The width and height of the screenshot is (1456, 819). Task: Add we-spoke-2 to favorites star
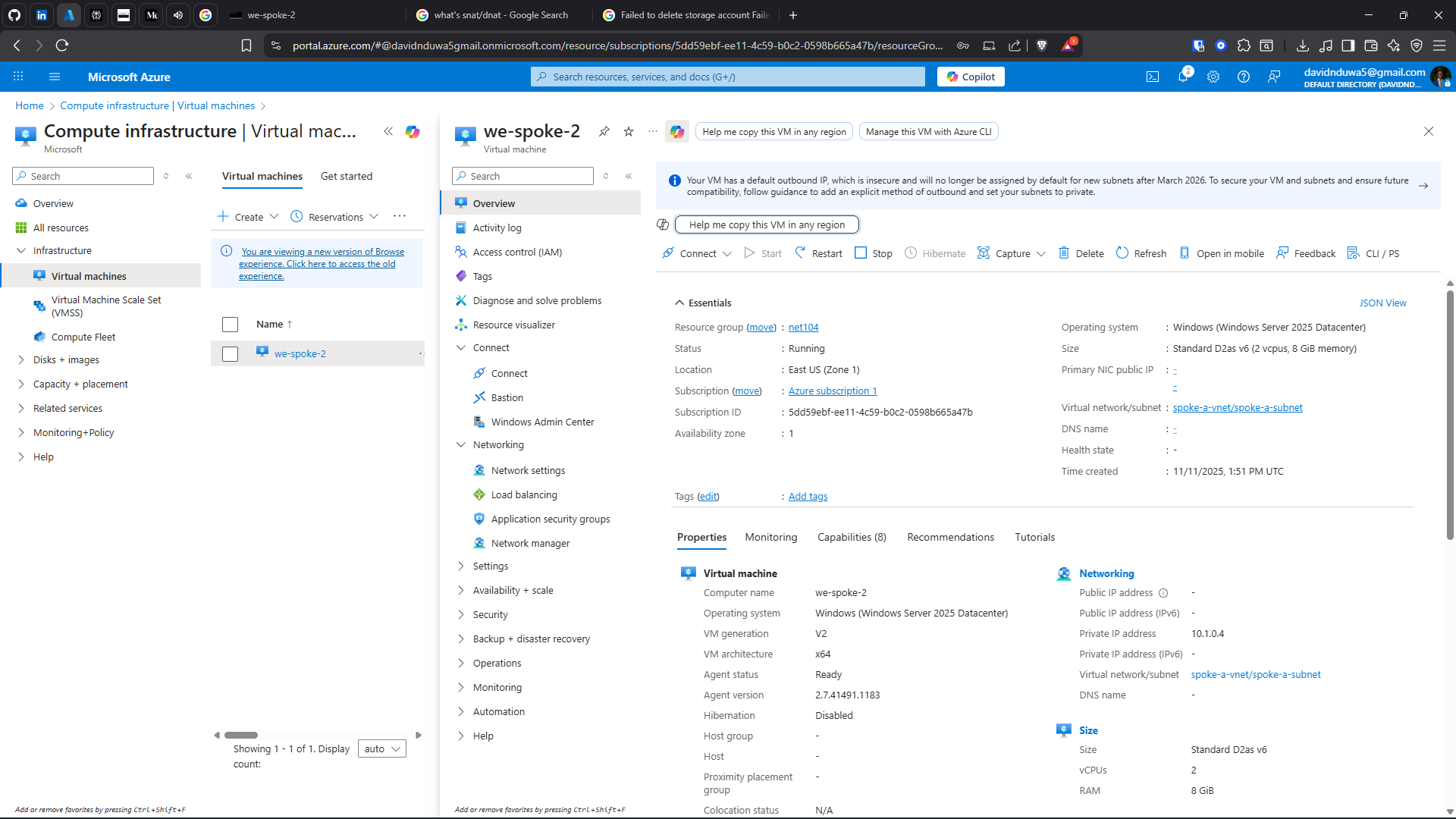(x=629, y=131)
